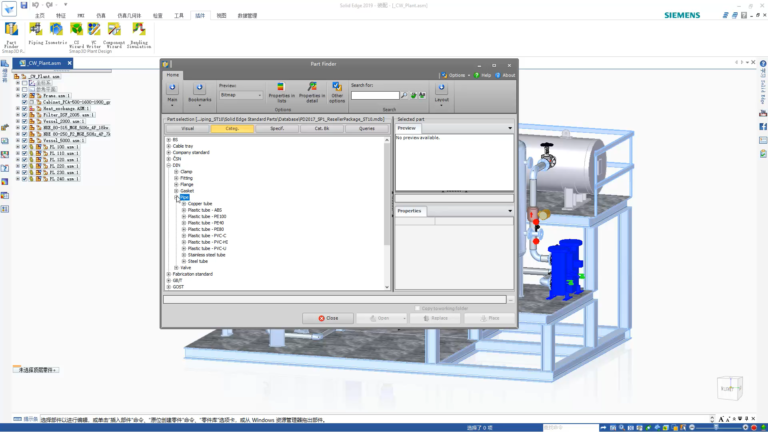The height and width of the screenshot is (432, 768).
Task: Expand Fabrication standard category
Action: (x=169, y=274)
